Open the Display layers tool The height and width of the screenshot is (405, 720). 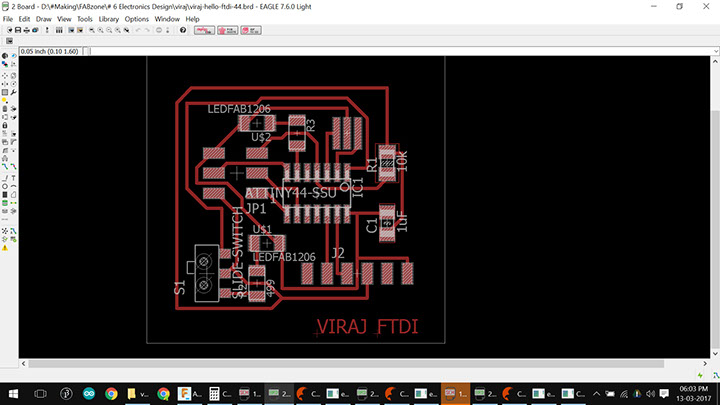[5, 64]
